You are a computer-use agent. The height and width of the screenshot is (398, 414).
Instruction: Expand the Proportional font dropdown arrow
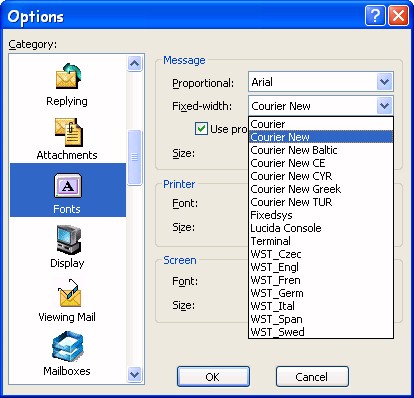[x=385, y=82]
